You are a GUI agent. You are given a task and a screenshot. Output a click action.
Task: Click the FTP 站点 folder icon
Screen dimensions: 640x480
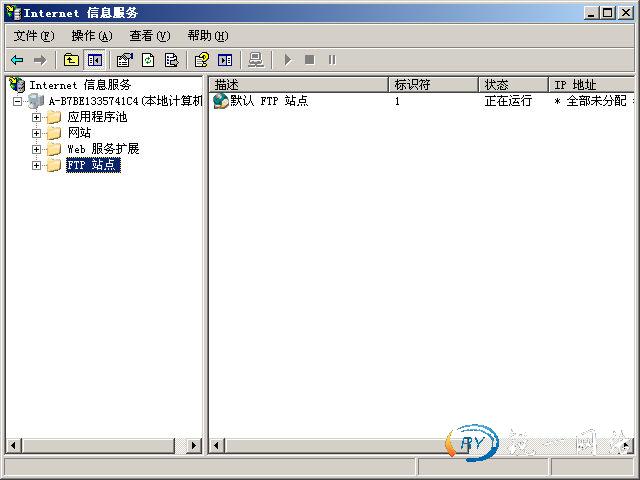click(54, 165)
